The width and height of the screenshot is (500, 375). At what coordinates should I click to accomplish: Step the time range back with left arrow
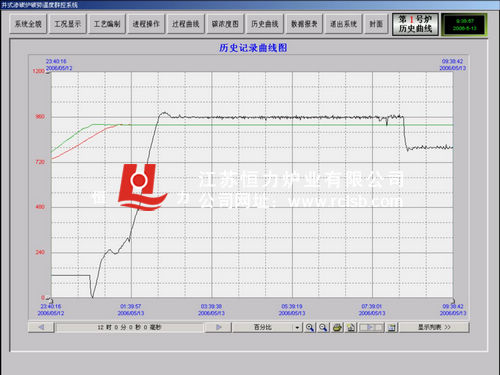pos(41,327)
